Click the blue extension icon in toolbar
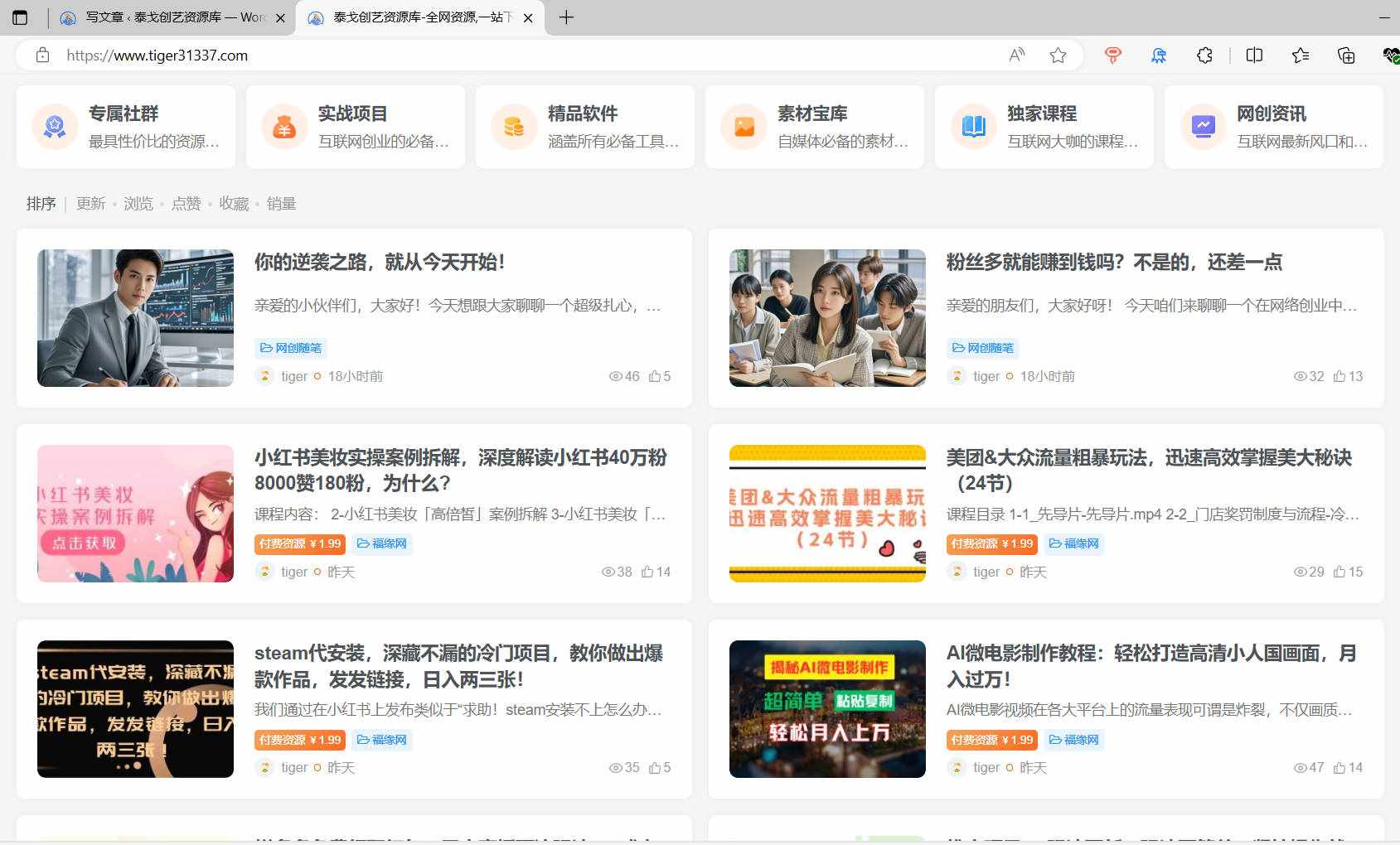 click(1159, 56)
